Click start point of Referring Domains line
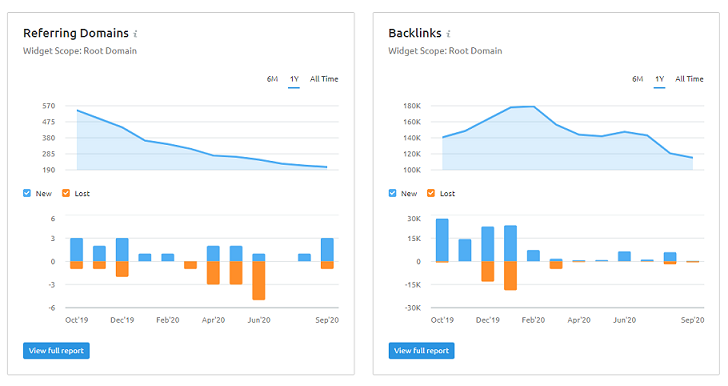This screenshot has width=728, height=386. click(78, 111)
